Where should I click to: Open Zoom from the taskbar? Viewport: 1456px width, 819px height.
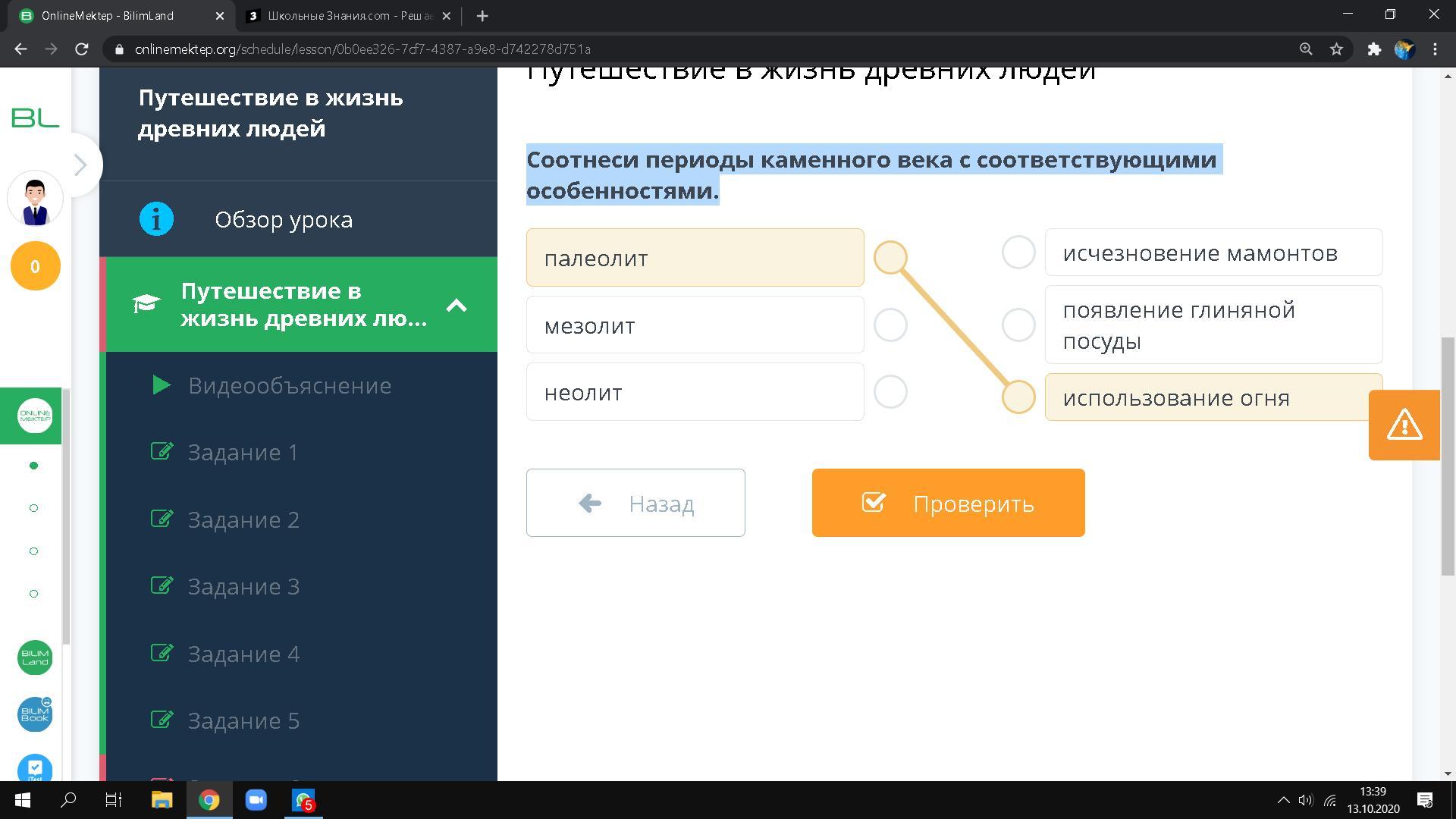click(x=256, y=800)
